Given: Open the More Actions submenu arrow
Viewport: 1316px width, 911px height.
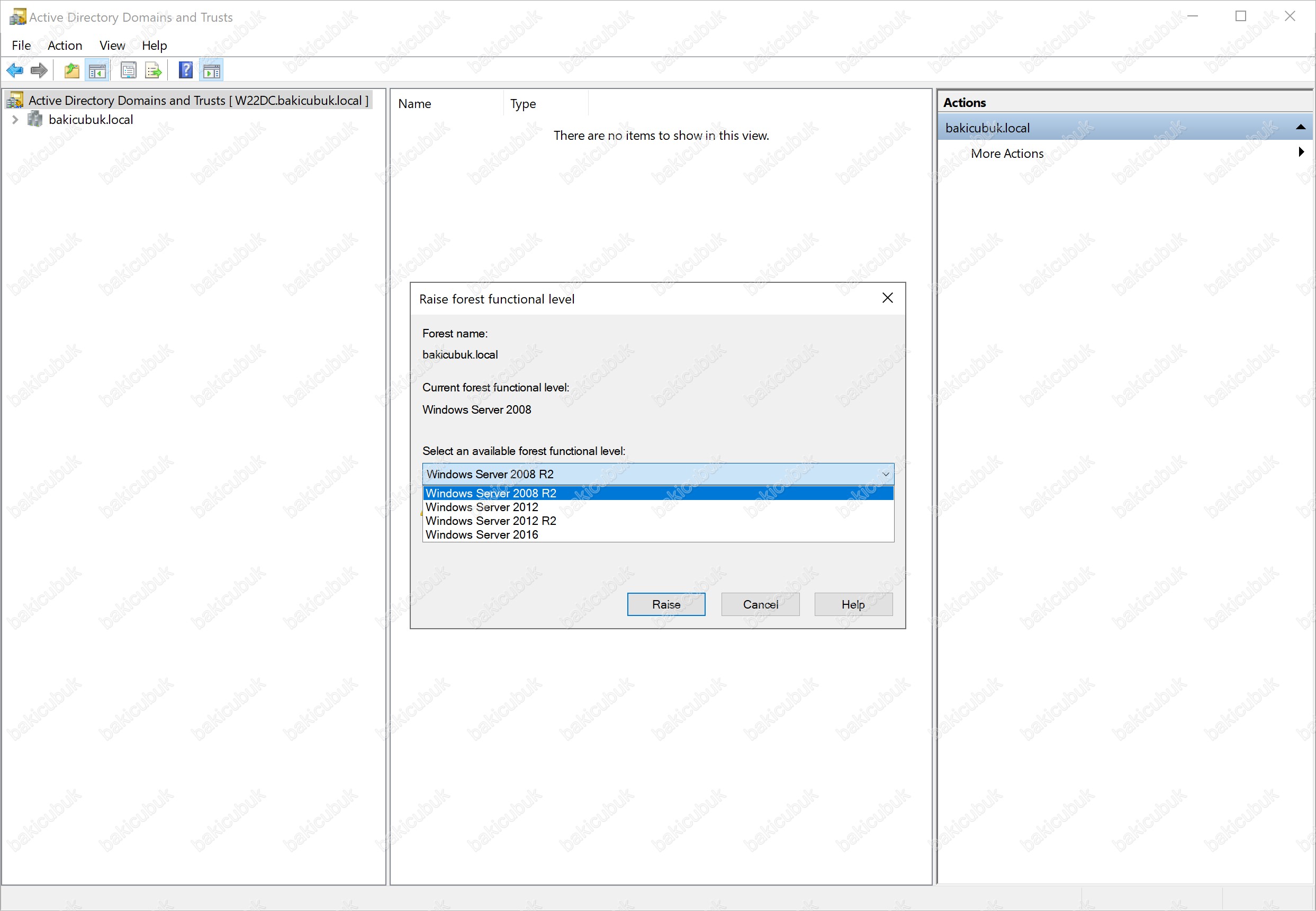Looking at the screenshot, I should click(1301, 152).
